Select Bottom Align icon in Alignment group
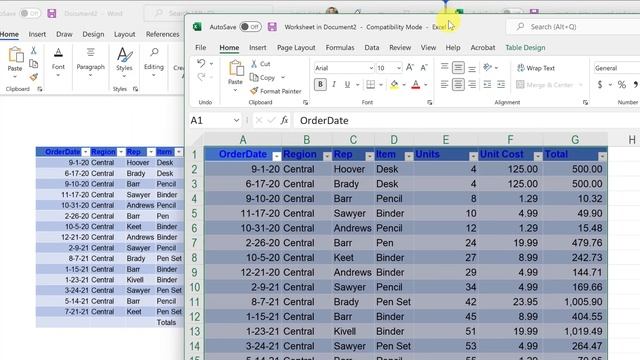This screenshot has width=640, height=360. (x=472, y=68)
